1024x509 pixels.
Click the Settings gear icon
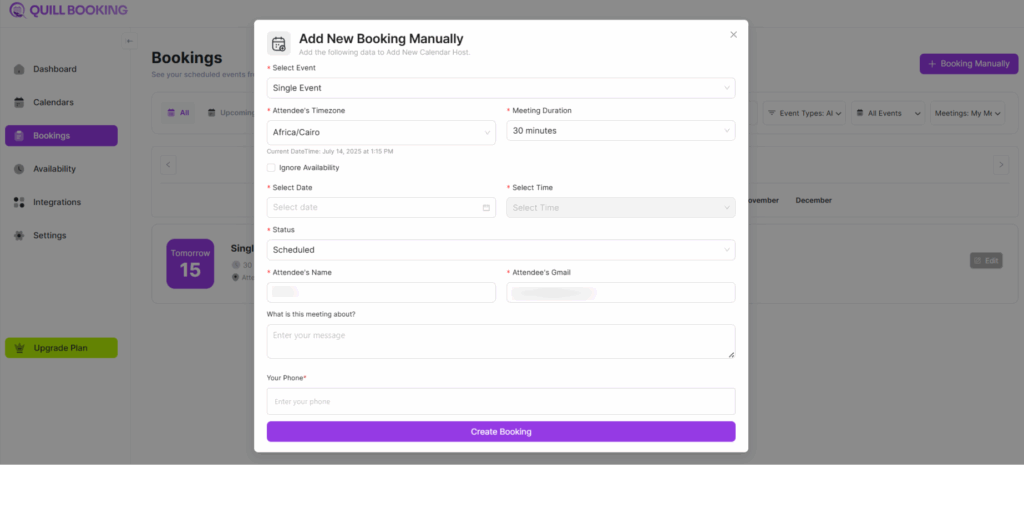(19, 235)
